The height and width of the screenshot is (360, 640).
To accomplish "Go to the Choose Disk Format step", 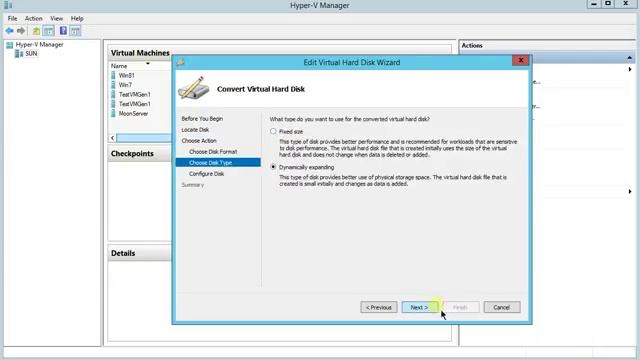I will (x=213, y=152).
